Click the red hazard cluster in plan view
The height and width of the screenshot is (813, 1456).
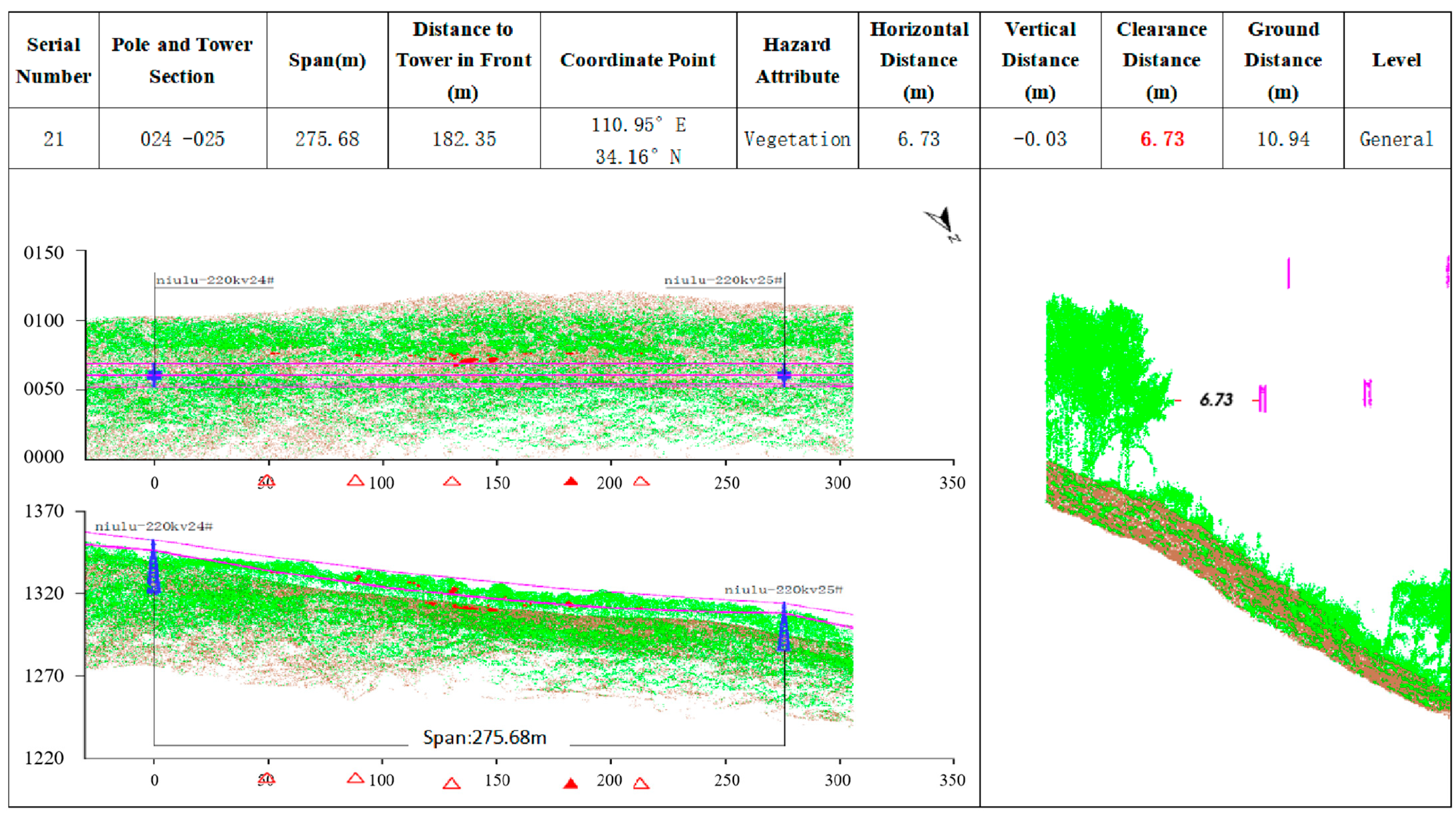click(x=469, y=360)
